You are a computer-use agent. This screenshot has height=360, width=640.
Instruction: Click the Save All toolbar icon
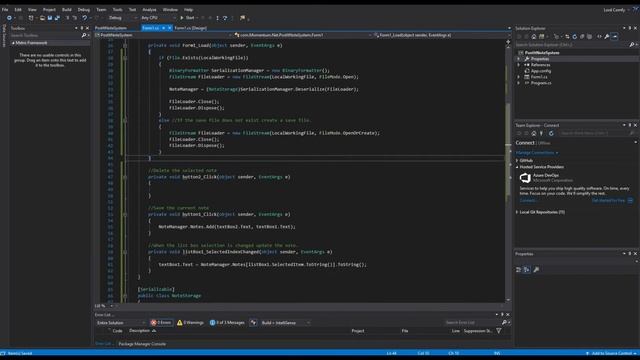pos(57,18)
